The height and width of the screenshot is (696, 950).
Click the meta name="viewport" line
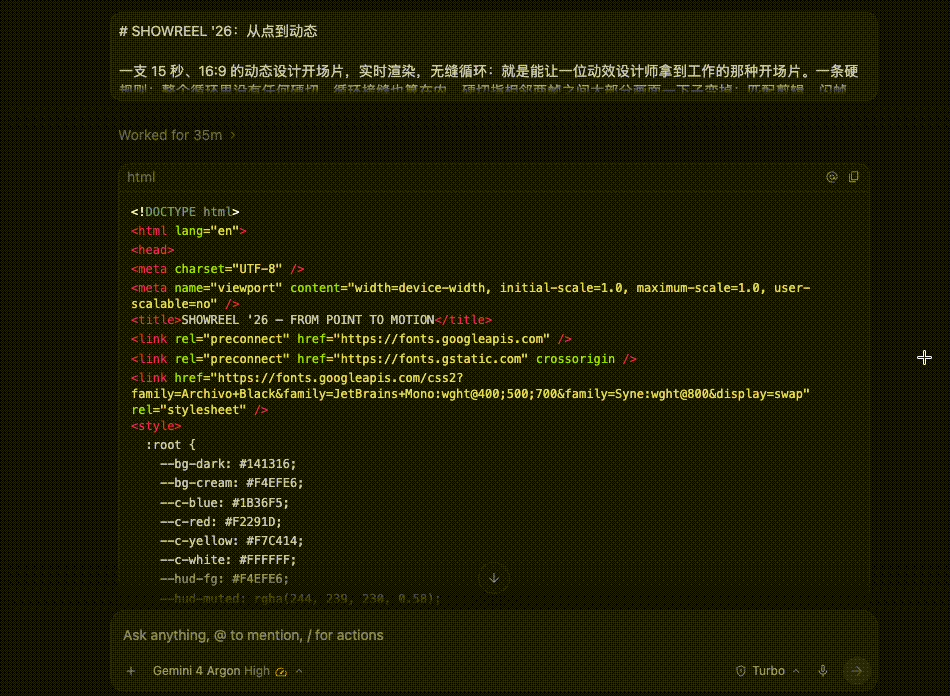pos(471,296)
